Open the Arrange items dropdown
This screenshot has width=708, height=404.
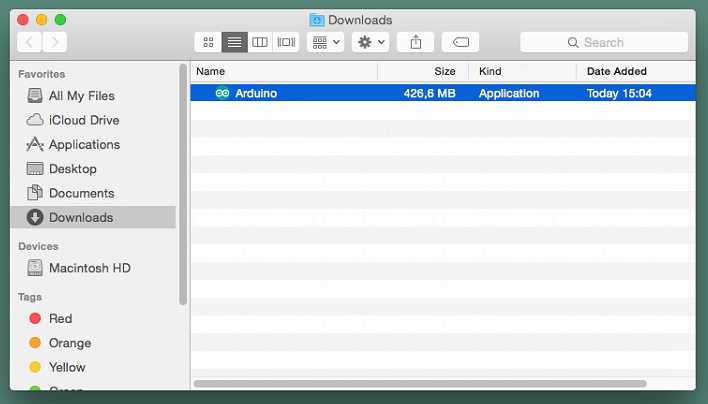tap(326, 42)
